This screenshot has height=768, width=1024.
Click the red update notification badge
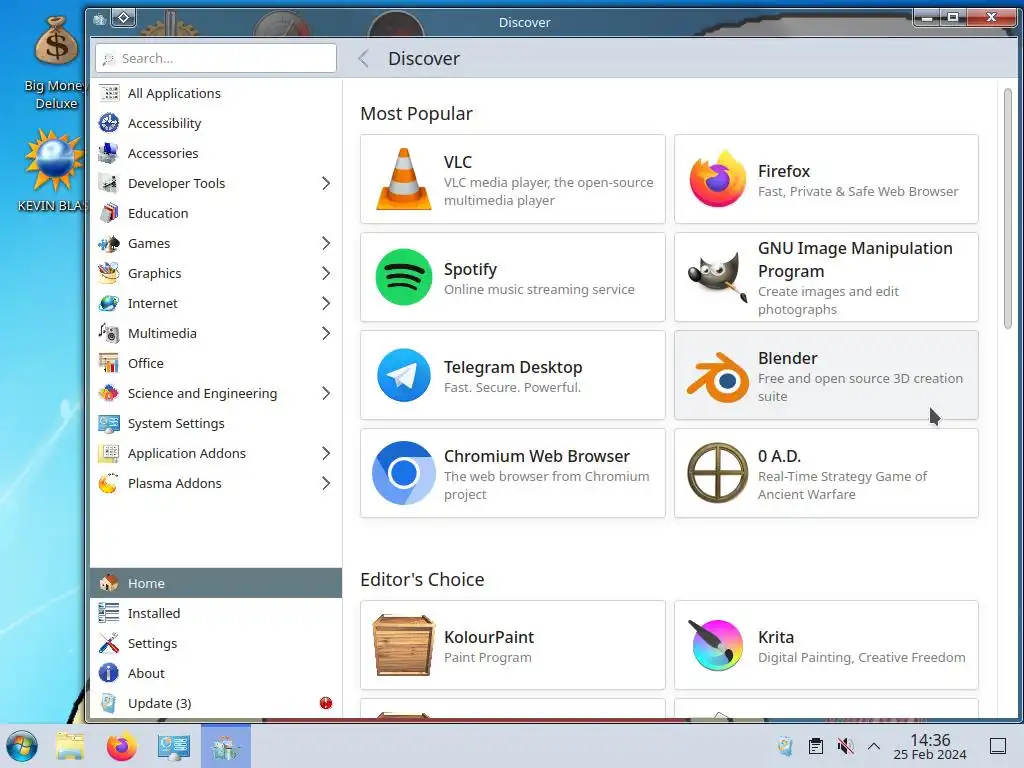tap(326, 703)
